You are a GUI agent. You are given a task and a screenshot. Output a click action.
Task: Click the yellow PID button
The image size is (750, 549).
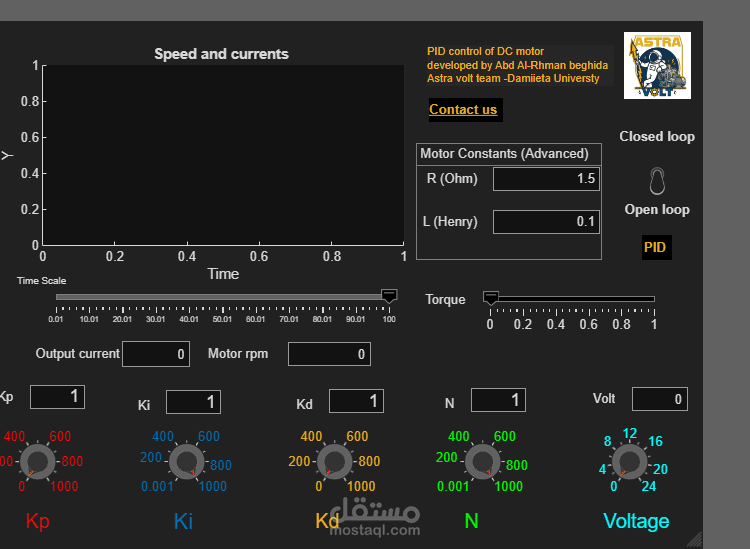point(655,247)
